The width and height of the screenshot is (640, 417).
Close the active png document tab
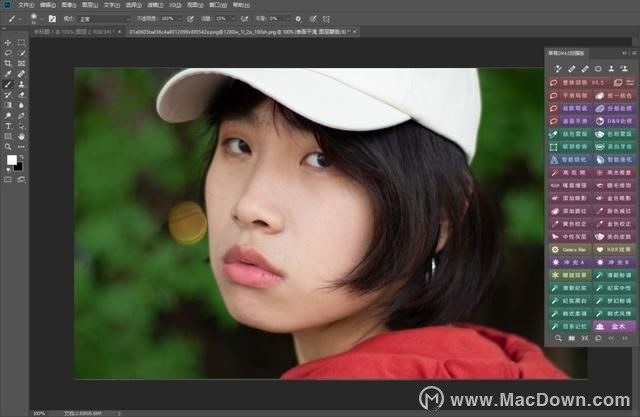pos(354,31)
